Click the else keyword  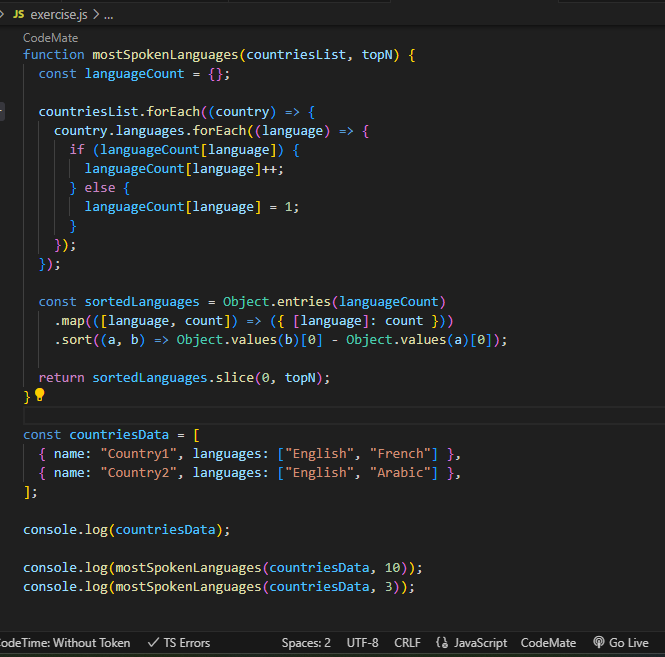pos(100,188)
